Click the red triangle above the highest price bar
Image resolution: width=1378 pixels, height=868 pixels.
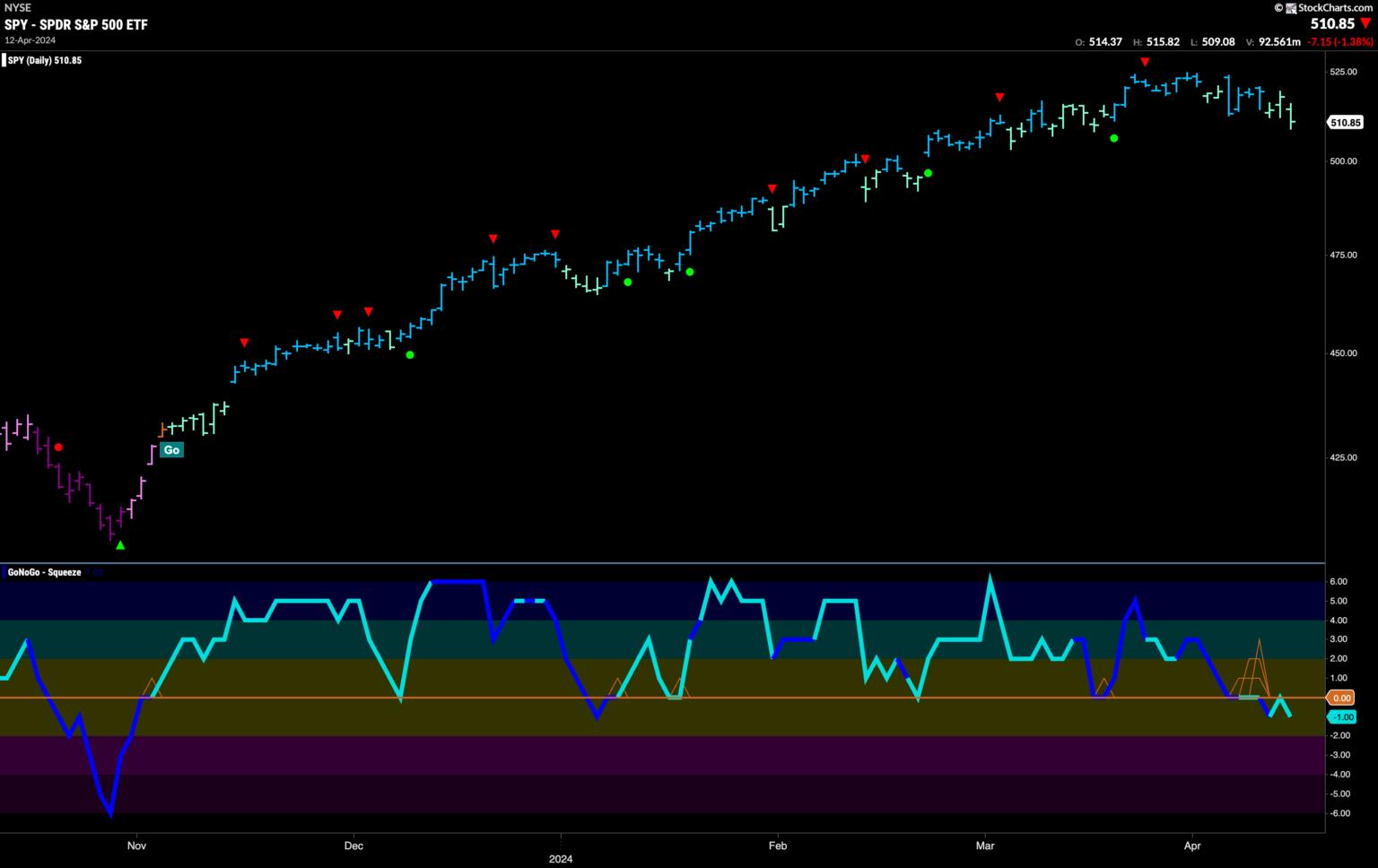coord(1145,61)
